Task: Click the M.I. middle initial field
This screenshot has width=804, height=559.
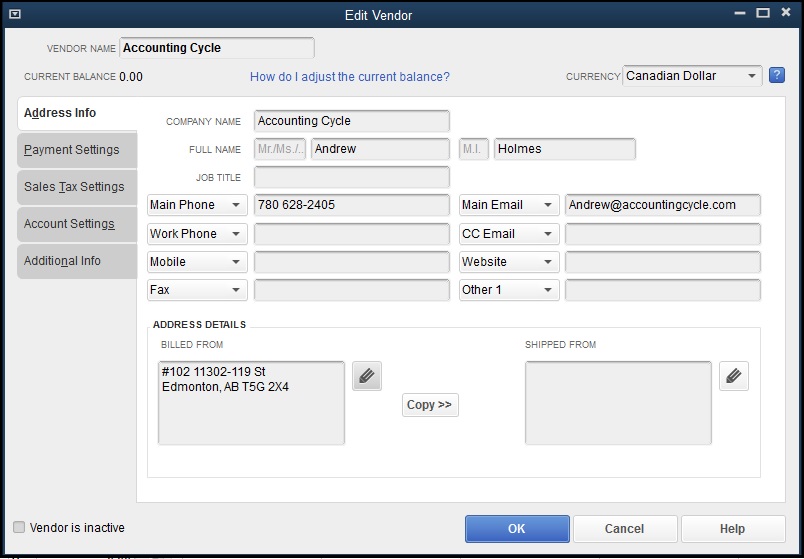Action: coord(474,149)
